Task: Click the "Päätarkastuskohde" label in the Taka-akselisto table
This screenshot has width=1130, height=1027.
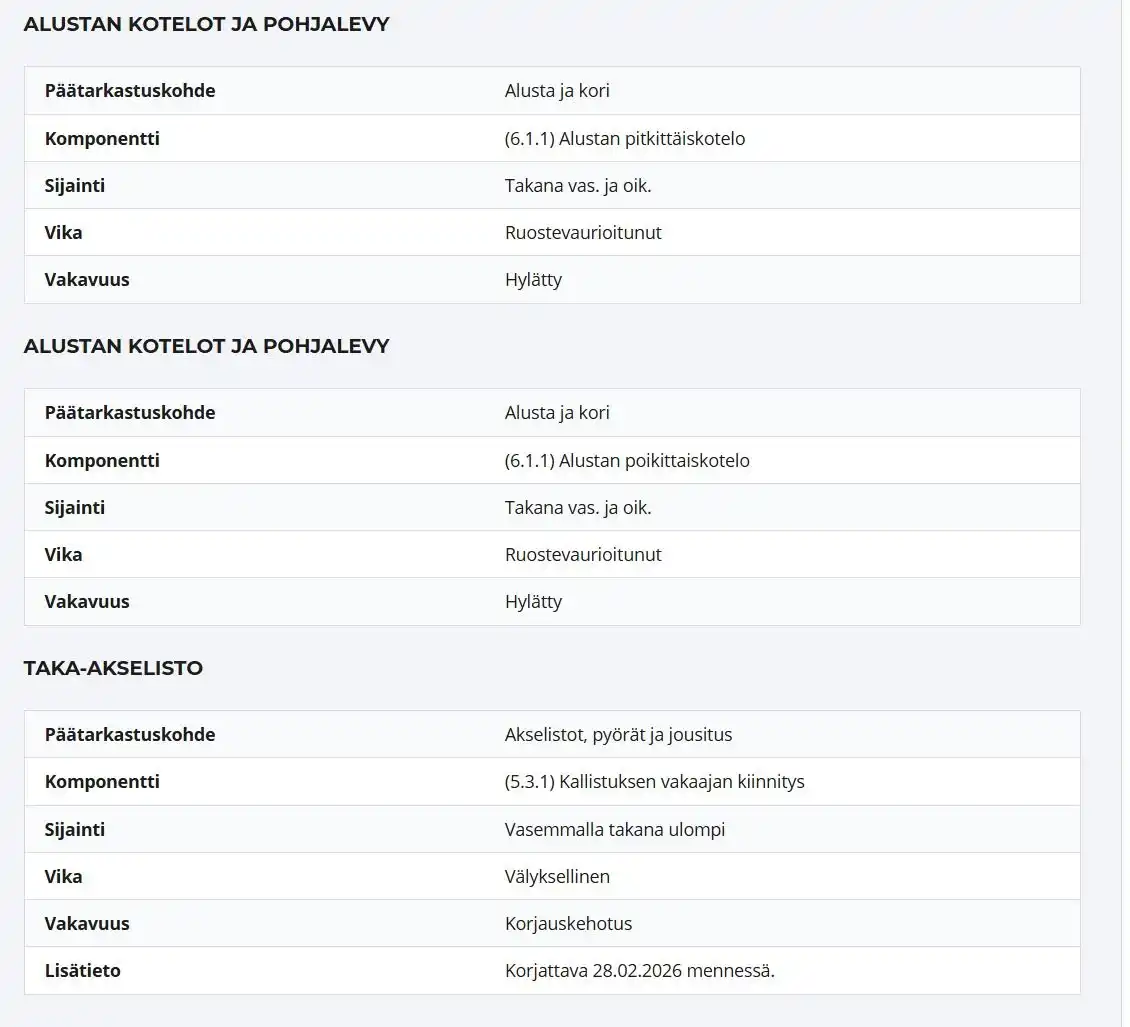Action: [130, 735]
